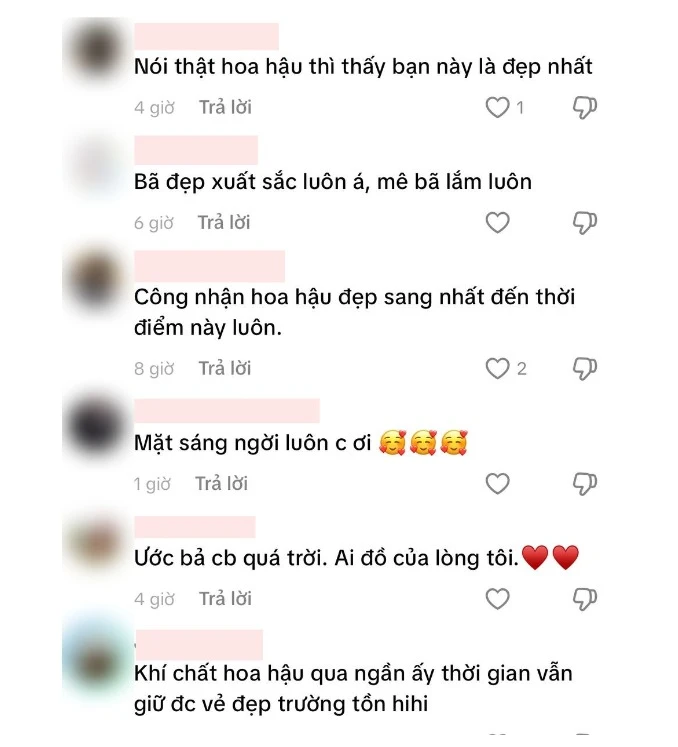Reply to the 'Ước bả cb' comment

tap(225, 599)
